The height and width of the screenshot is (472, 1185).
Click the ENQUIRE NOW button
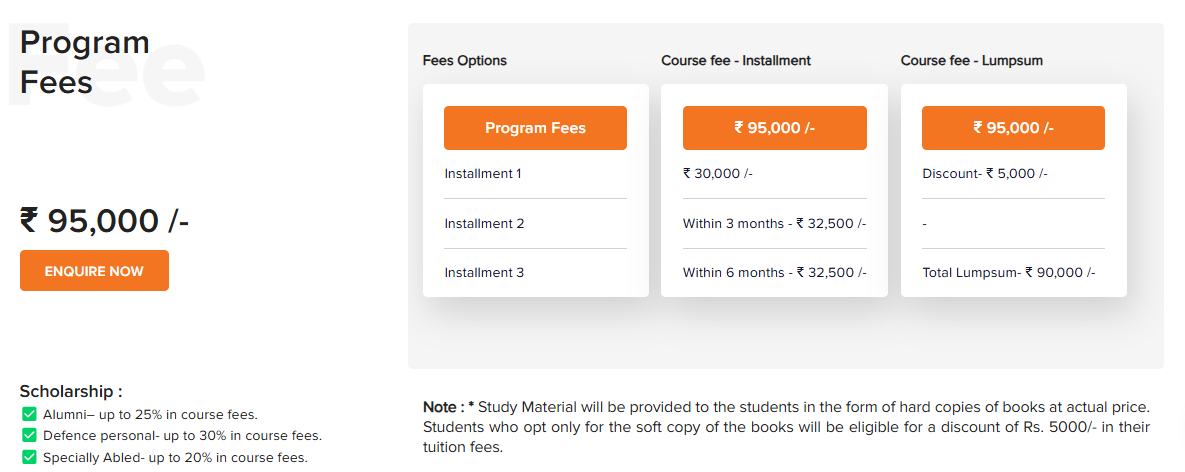click(x=94, y=271)
